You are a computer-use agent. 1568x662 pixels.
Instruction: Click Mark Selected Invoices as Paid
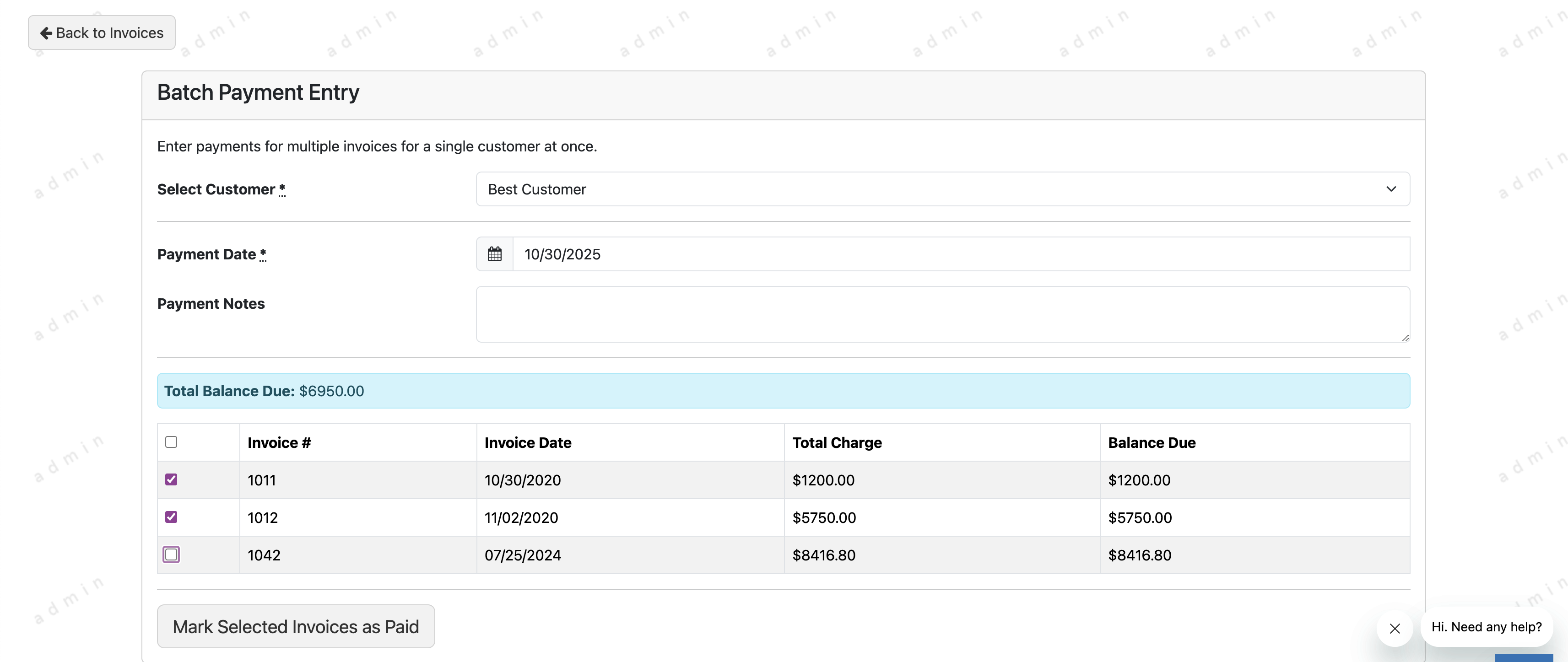coord(296,626)
